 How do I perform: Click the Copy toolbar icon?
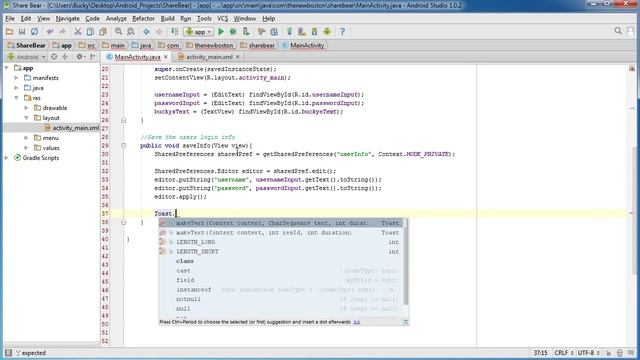coord(90,31)
